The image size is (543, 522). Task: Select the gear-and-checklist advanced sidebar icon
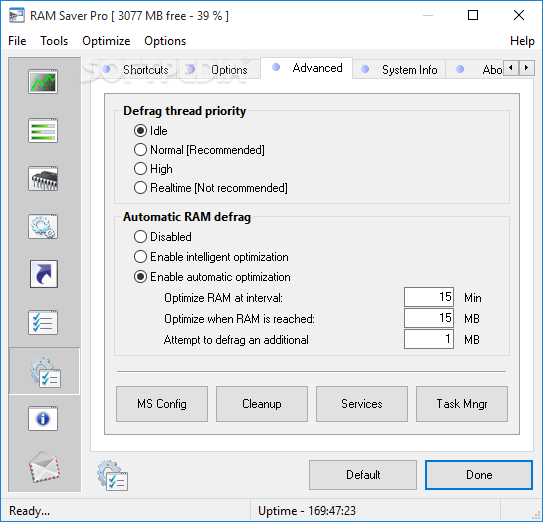coord(45,372)
